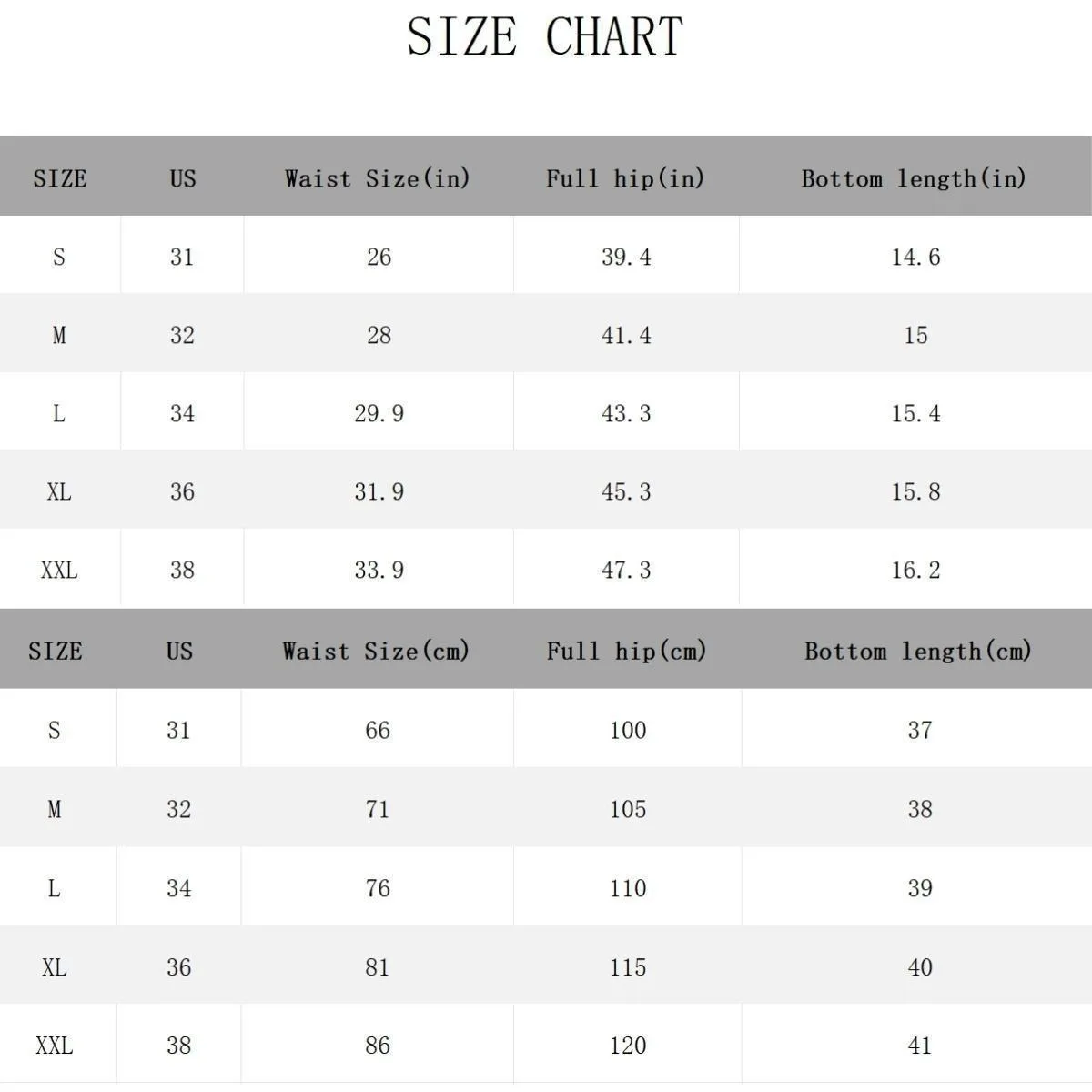
Task: Click the SIZE CHART title
Action: pos(544,36)
